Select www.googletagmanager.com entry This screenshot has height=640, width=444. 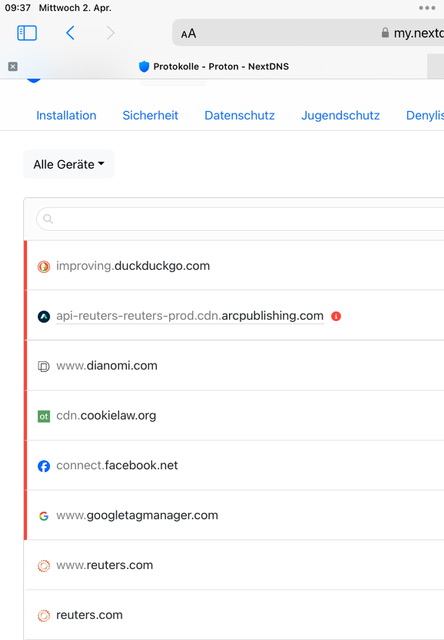pos(137,516)
